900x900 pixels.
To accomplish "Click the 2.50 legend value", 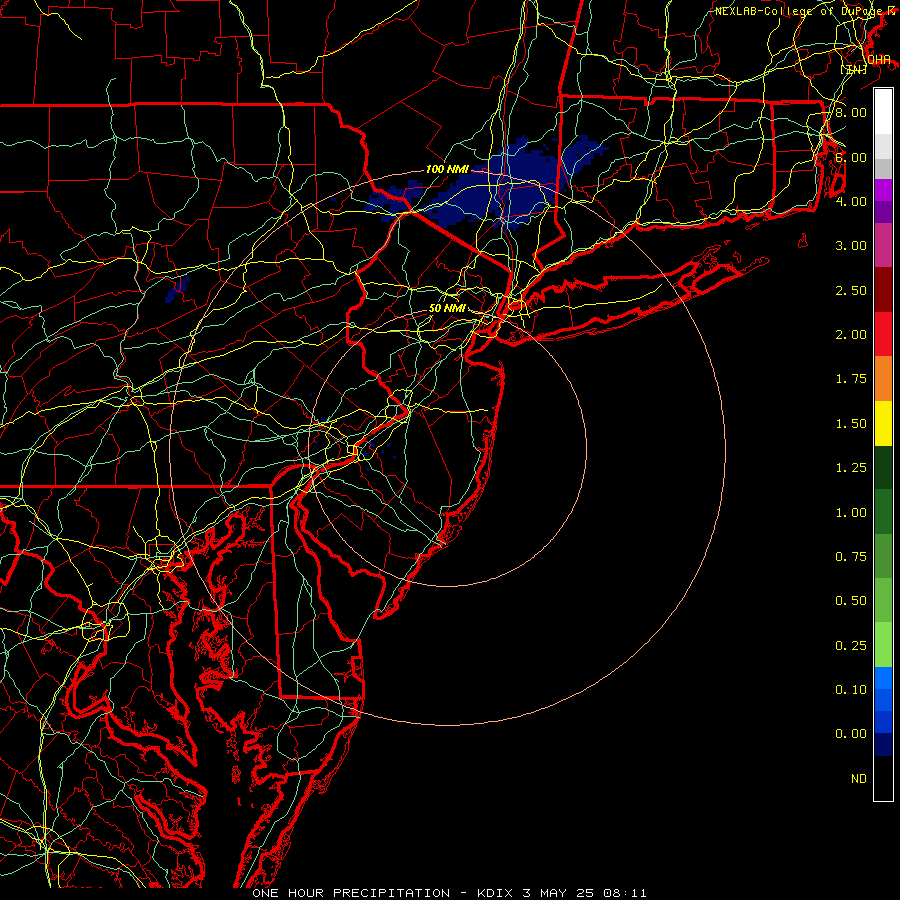I will 851,290.
